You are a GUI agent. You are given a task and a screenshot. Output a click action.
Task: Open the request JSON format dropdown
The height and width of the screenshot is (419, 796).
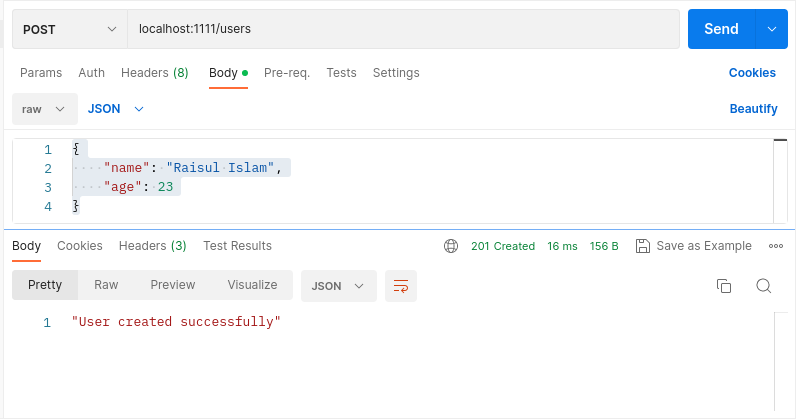pos(116,108)
